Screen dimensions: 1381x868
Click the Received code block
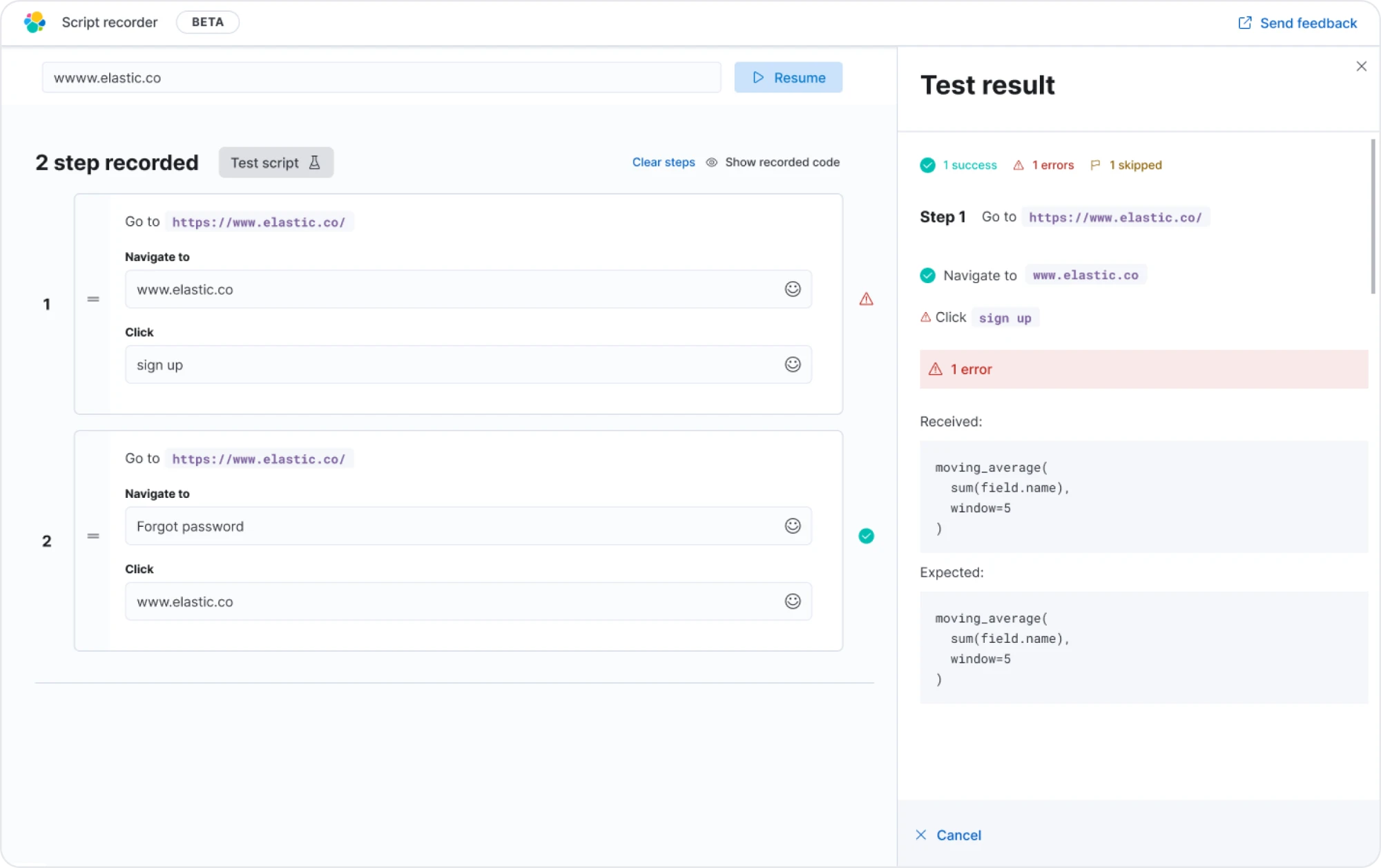[x=1143, y=497]
